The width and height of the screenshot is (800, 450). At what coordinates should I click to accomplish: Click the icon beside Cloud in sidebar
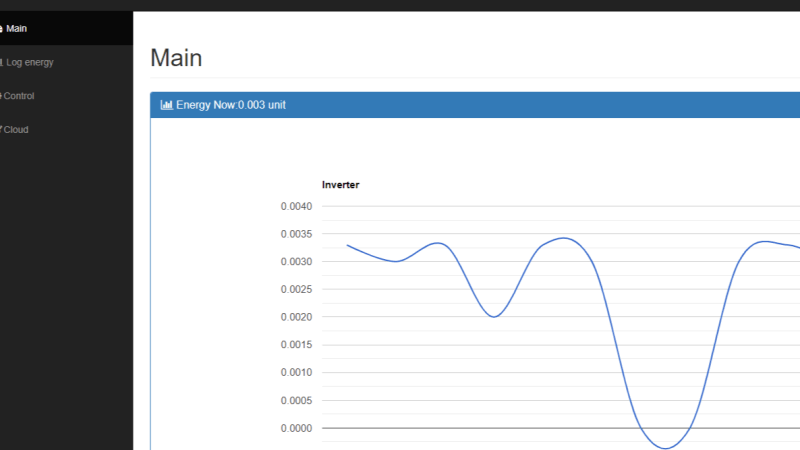point(1,129)
